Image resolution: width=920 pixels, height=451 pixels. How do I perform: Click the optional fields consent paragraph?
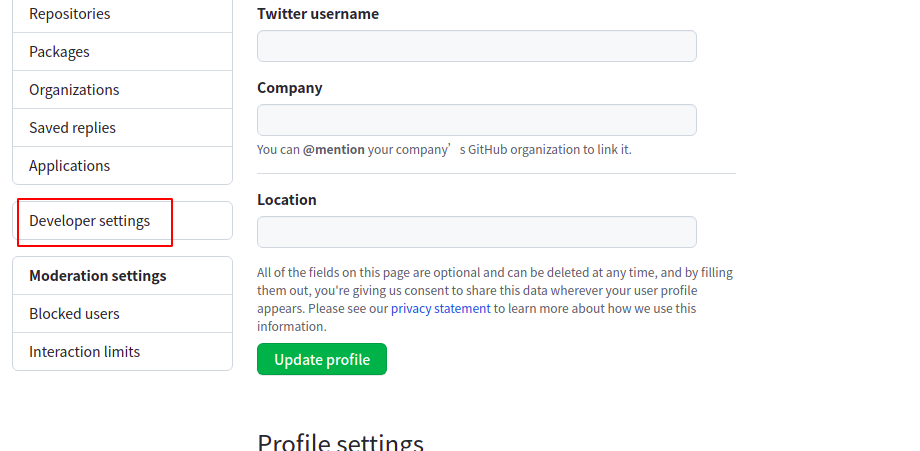tap(495, 290)
